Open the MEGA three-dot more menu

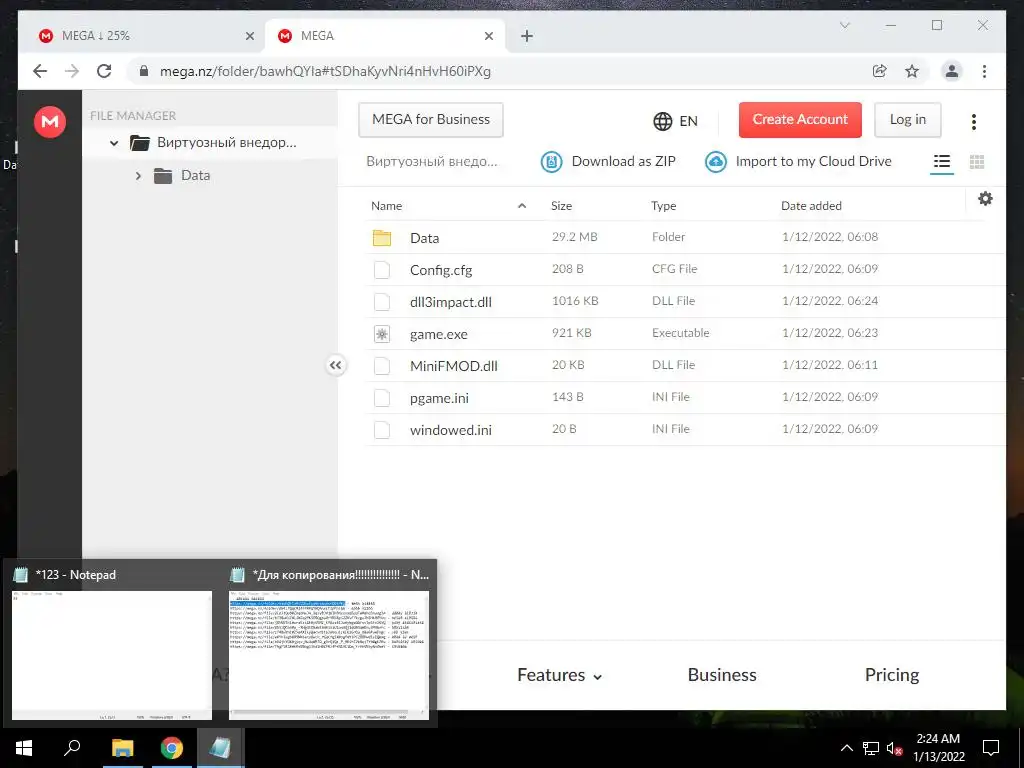point(974,121)
